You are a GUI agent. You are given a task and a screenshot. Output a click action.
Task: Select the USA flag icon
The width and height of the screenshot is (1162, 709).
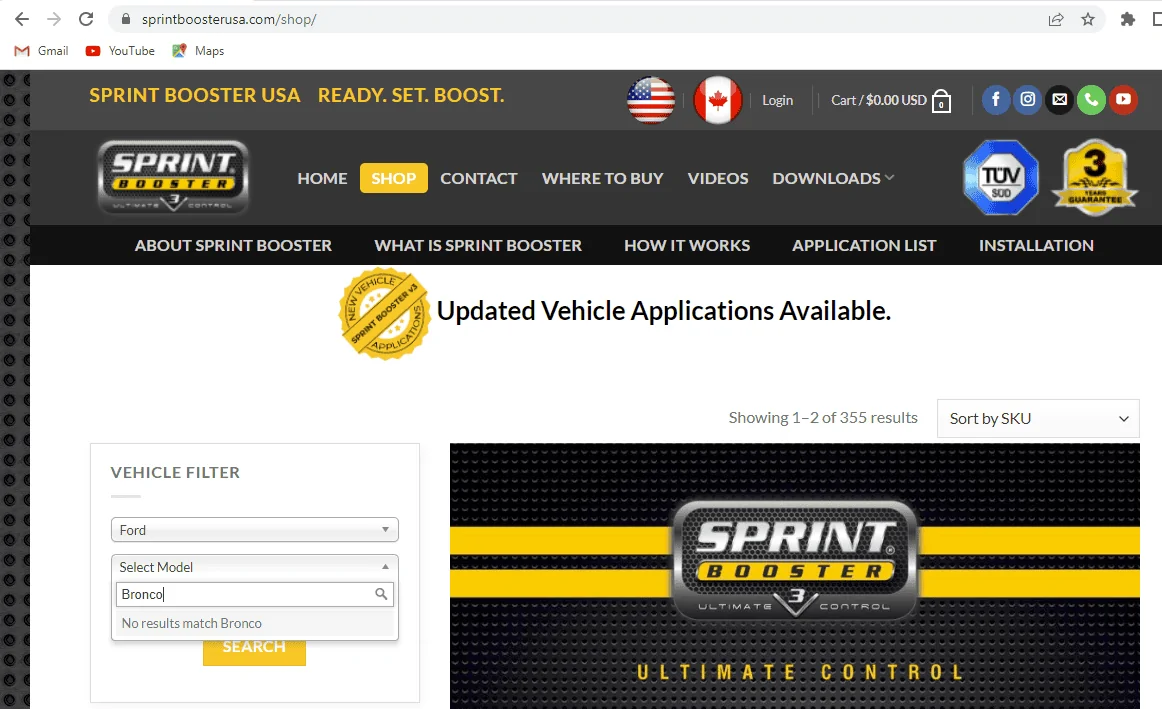(651, 100)
